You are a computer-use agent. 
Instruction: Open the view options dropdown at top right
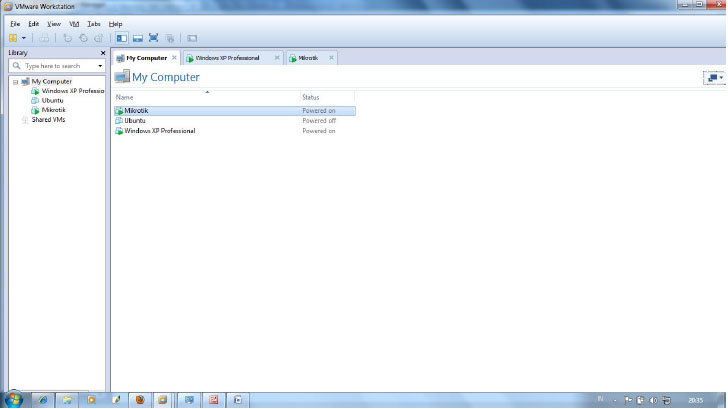[x=714, y=78]
